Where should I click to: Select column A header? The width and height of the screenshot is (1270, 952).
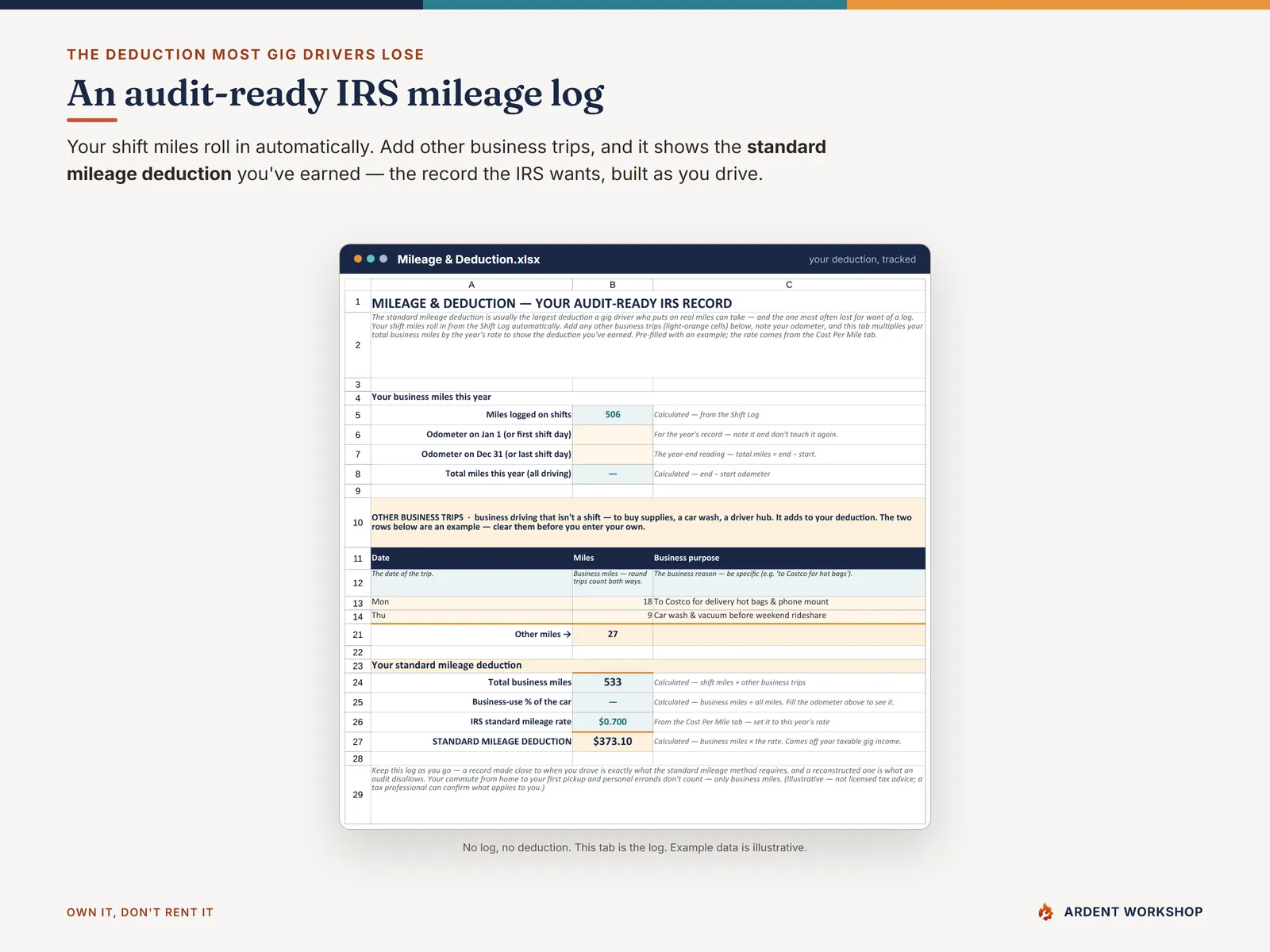[x=471, y=284]
